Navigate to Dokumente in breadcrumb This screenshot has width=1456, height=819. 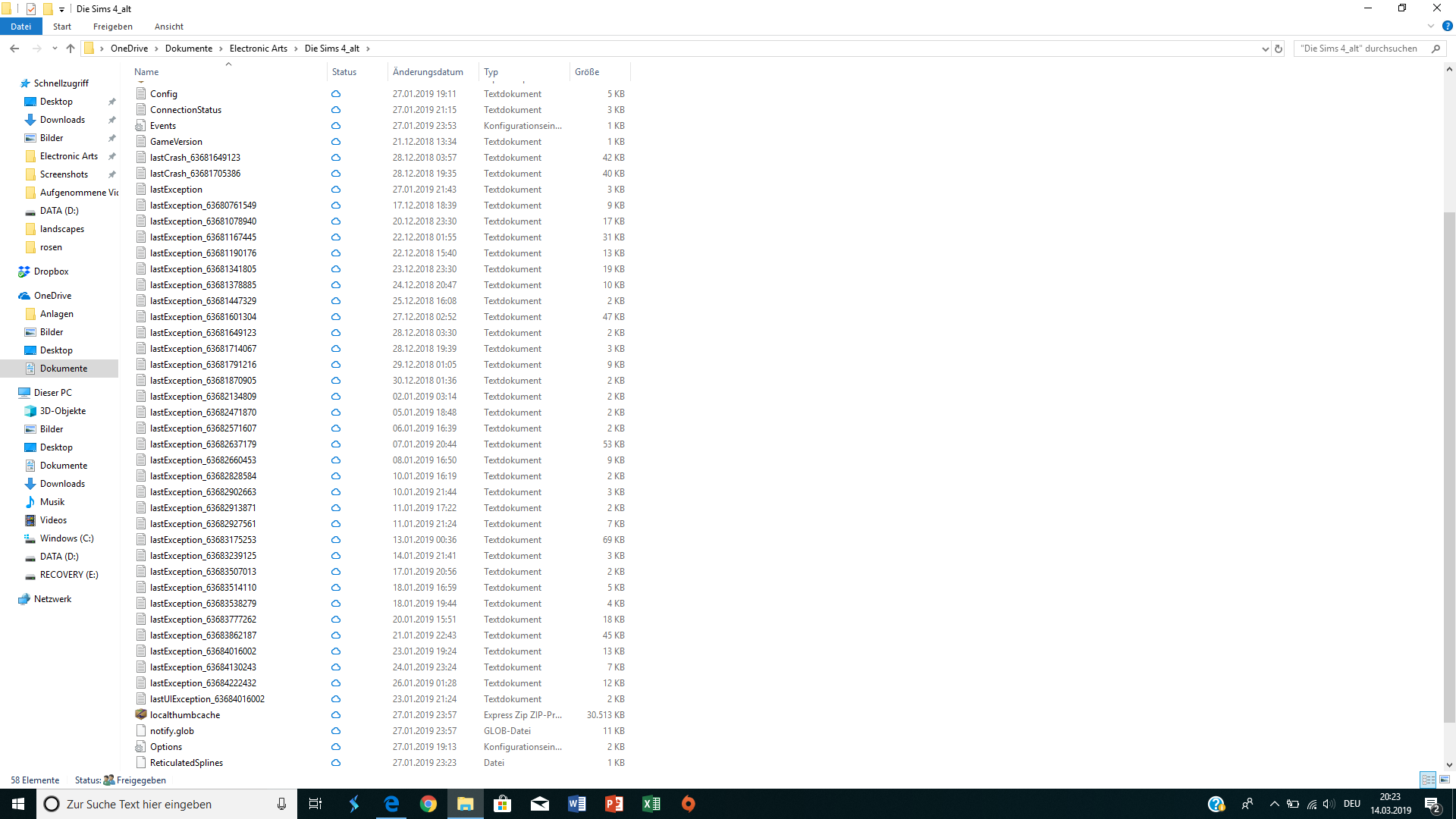[x=189, y=49]
